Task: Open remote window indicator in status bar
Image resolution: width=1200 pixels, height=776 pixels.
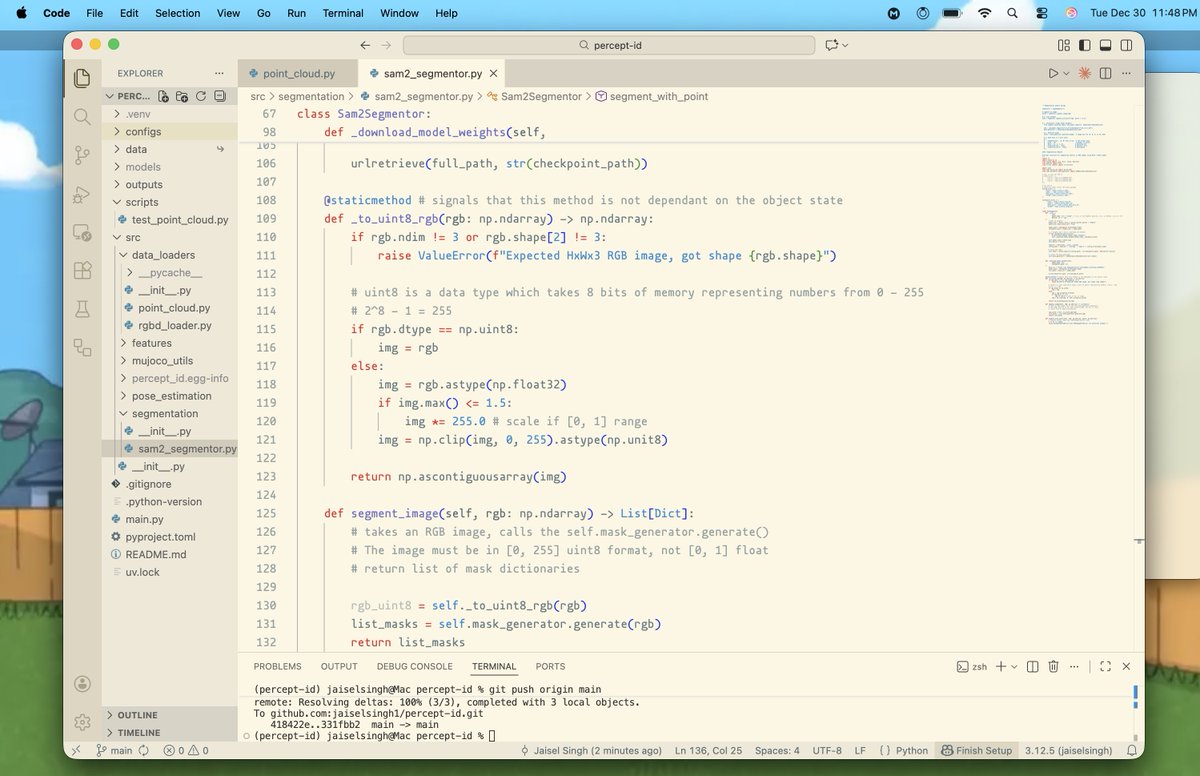Action: pyautogui.click(x=77, y=750)
